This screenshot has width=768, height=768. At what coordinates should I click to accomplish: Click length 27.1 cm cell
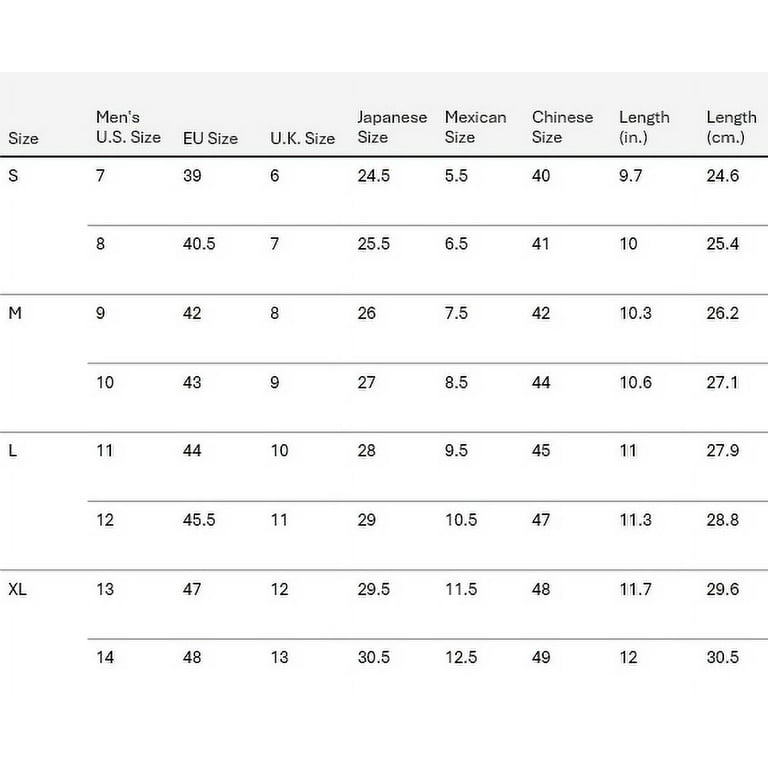click(722, 382)
